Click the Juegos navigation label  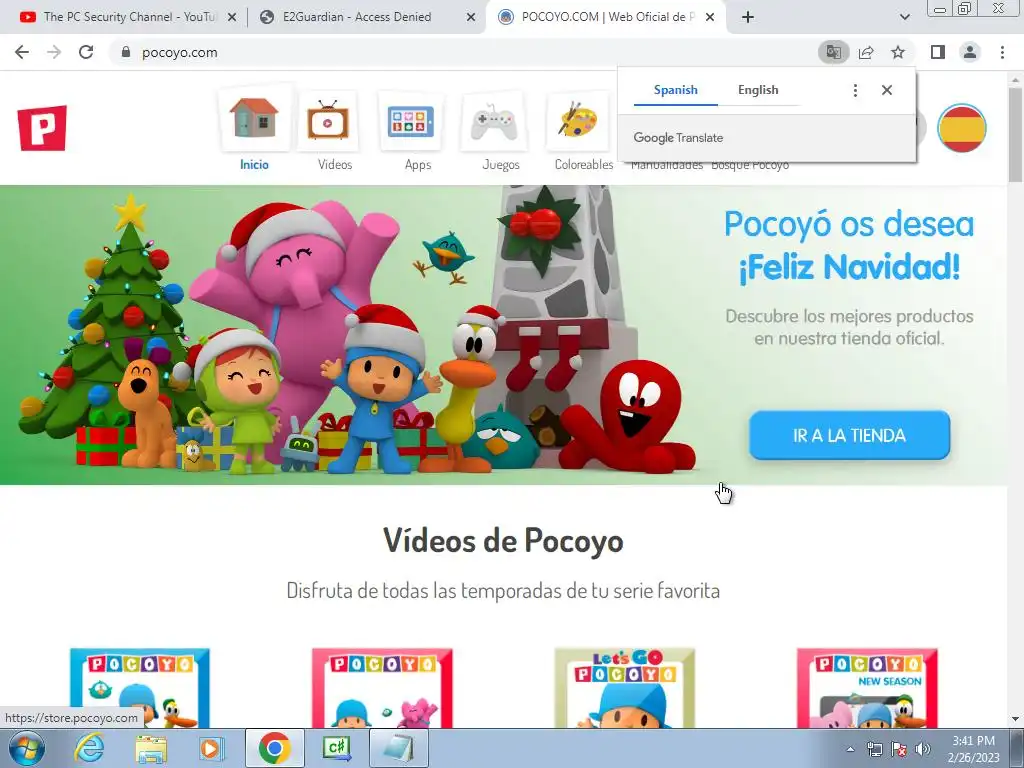[501, 165]
